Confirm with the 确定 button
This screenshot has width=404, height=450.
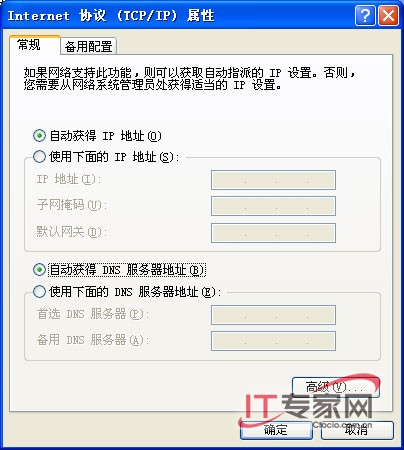tap(276, 430)
